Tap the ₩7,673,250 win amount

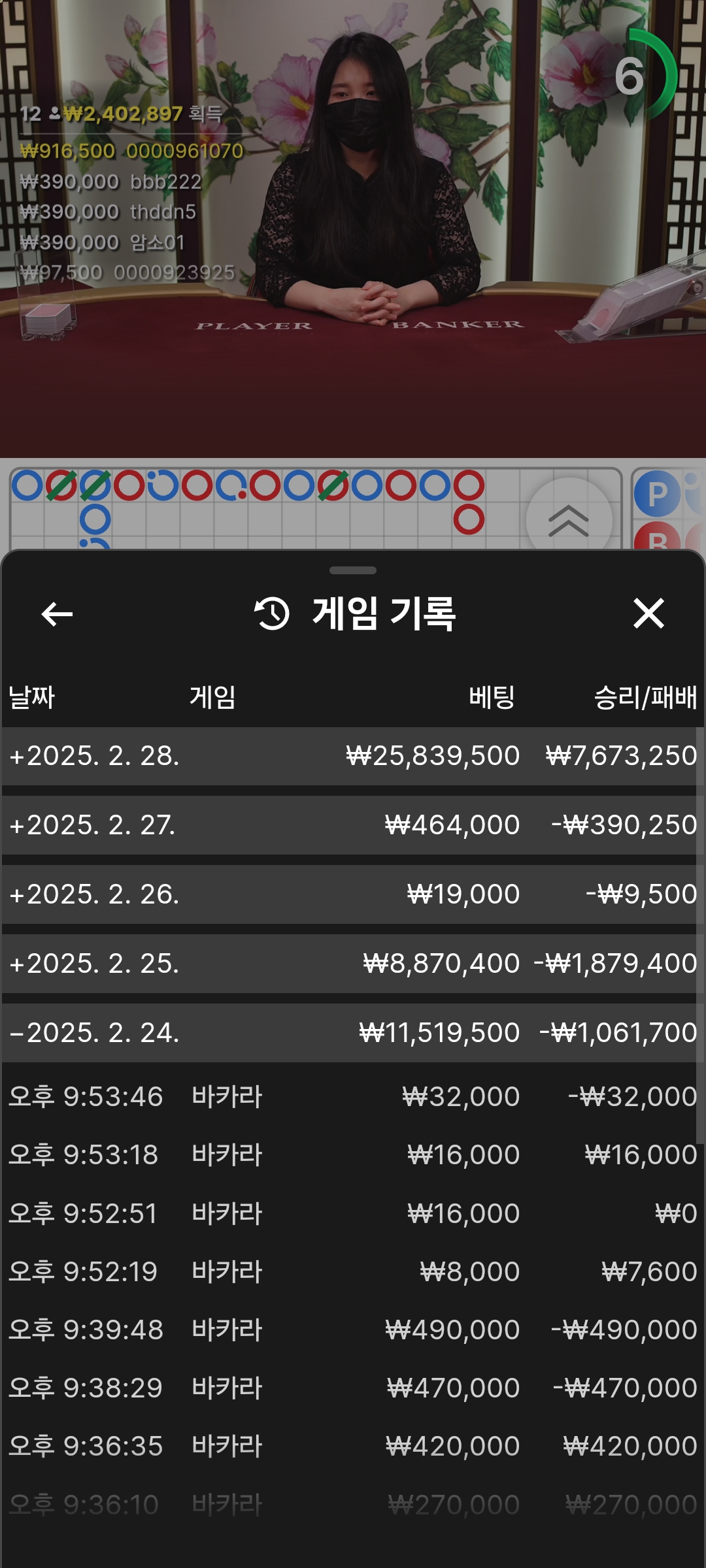(x=622, y=756)
